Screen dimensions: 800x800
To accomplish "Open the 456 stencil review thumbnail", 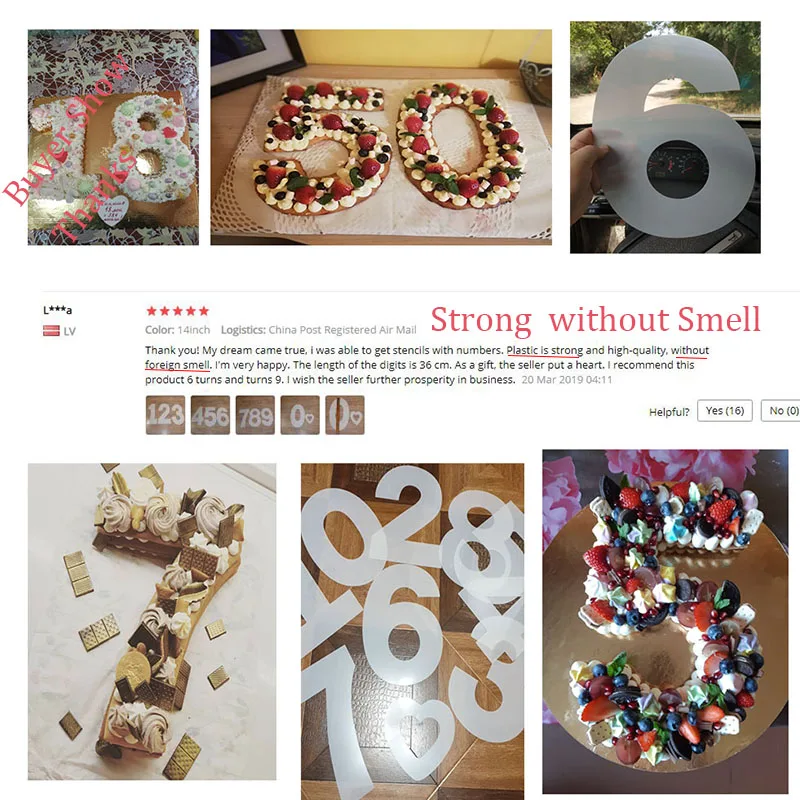I will pyautogui.click(x=210, y=415).
